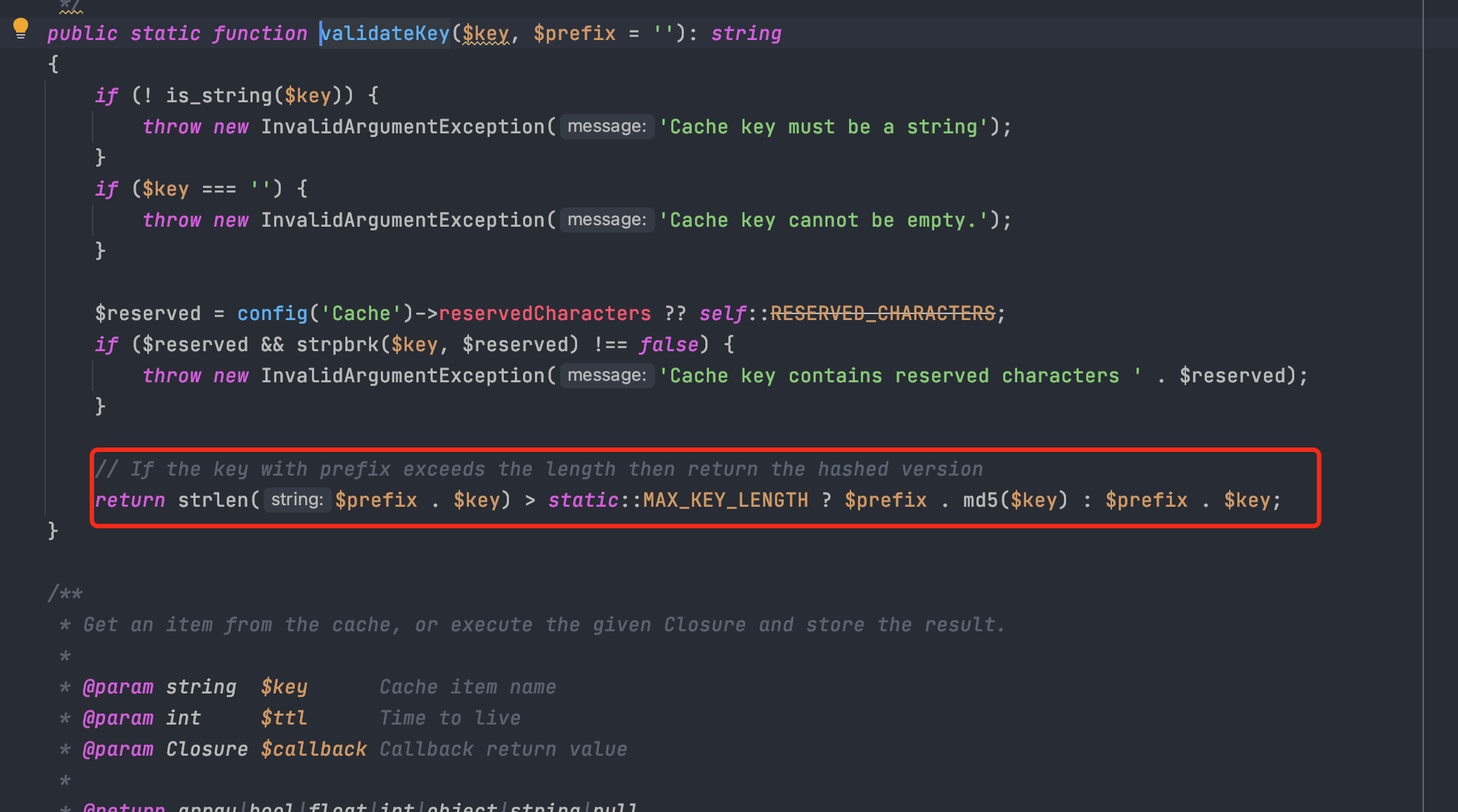1458x812 pixels.
Task: Click the underlined $key parameter in signature
Action: click(x=486, y=33)
